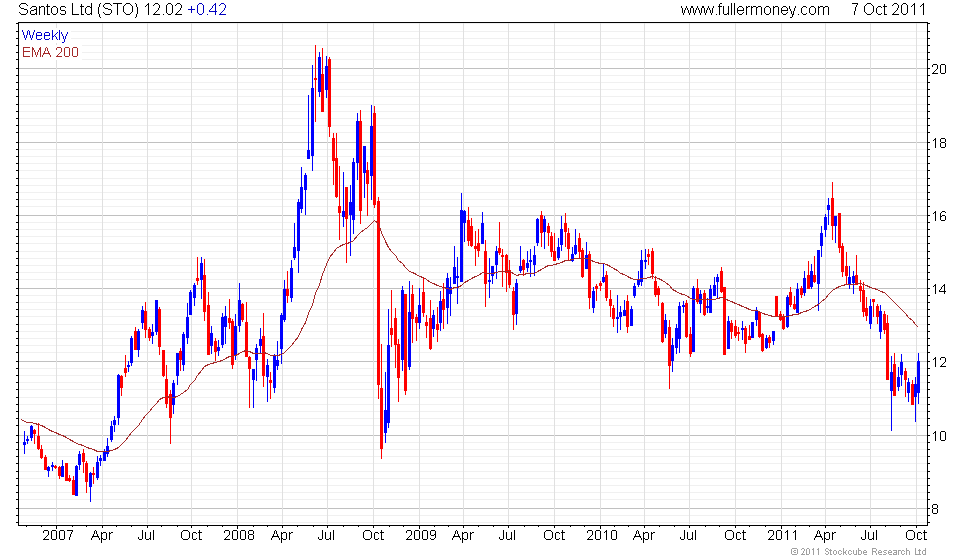Click the 18 price axis label
The width and height of the screenshot is (980, 560).
coord(939,143)
